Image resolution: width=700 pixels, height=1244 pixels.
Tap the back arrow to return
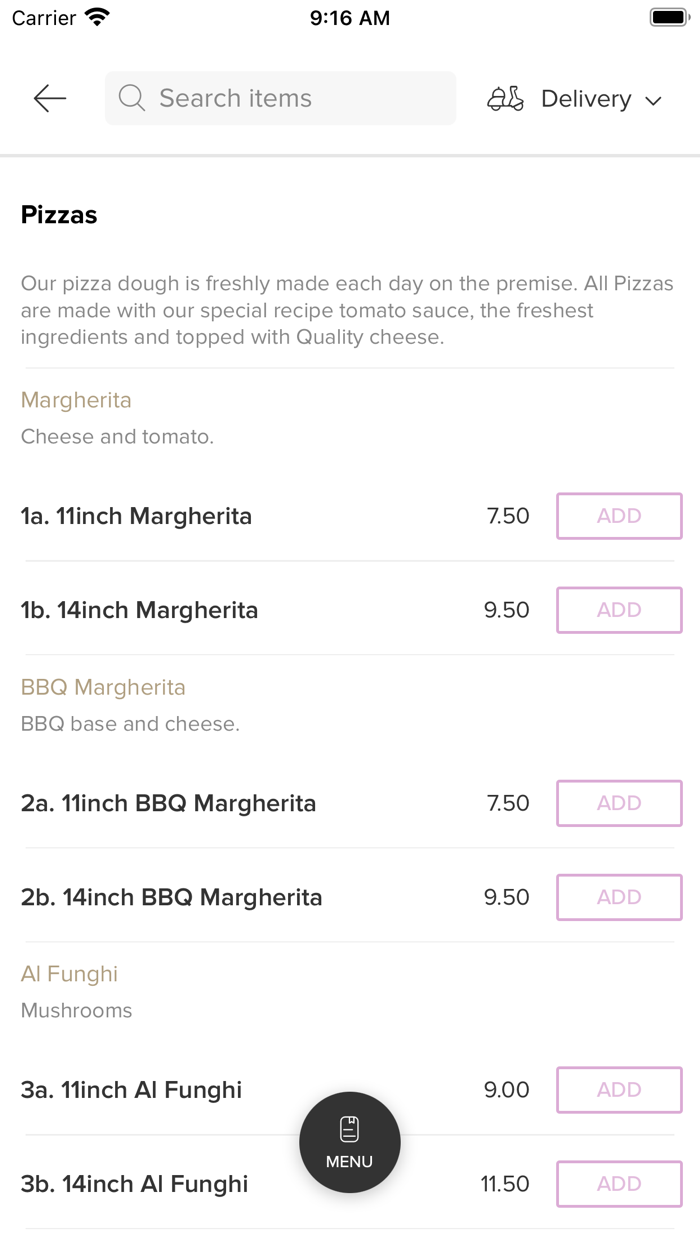coord(48,98)
